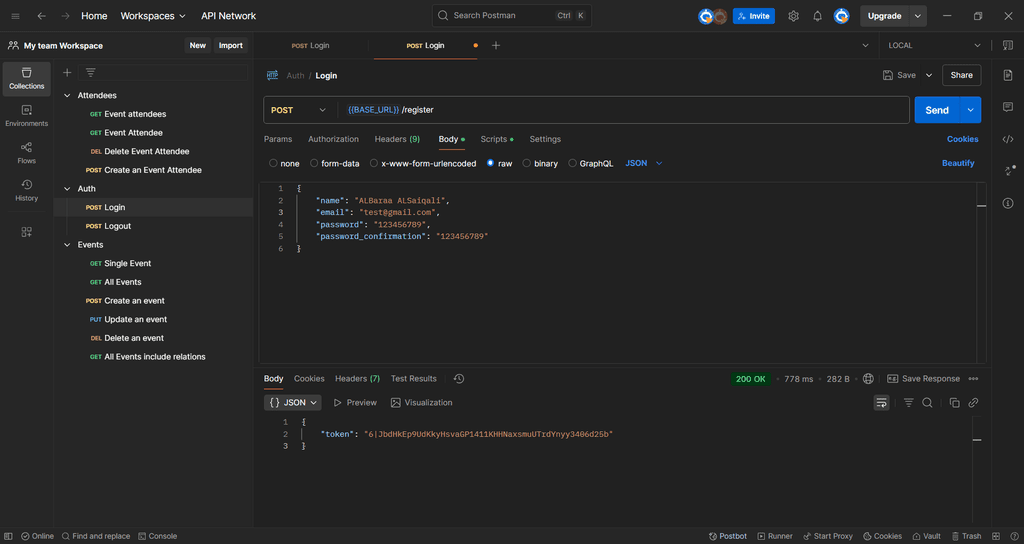Viewport: 1024px width, 544px height.
Task: Open the Environments sidebar panel
Action: 26,115
